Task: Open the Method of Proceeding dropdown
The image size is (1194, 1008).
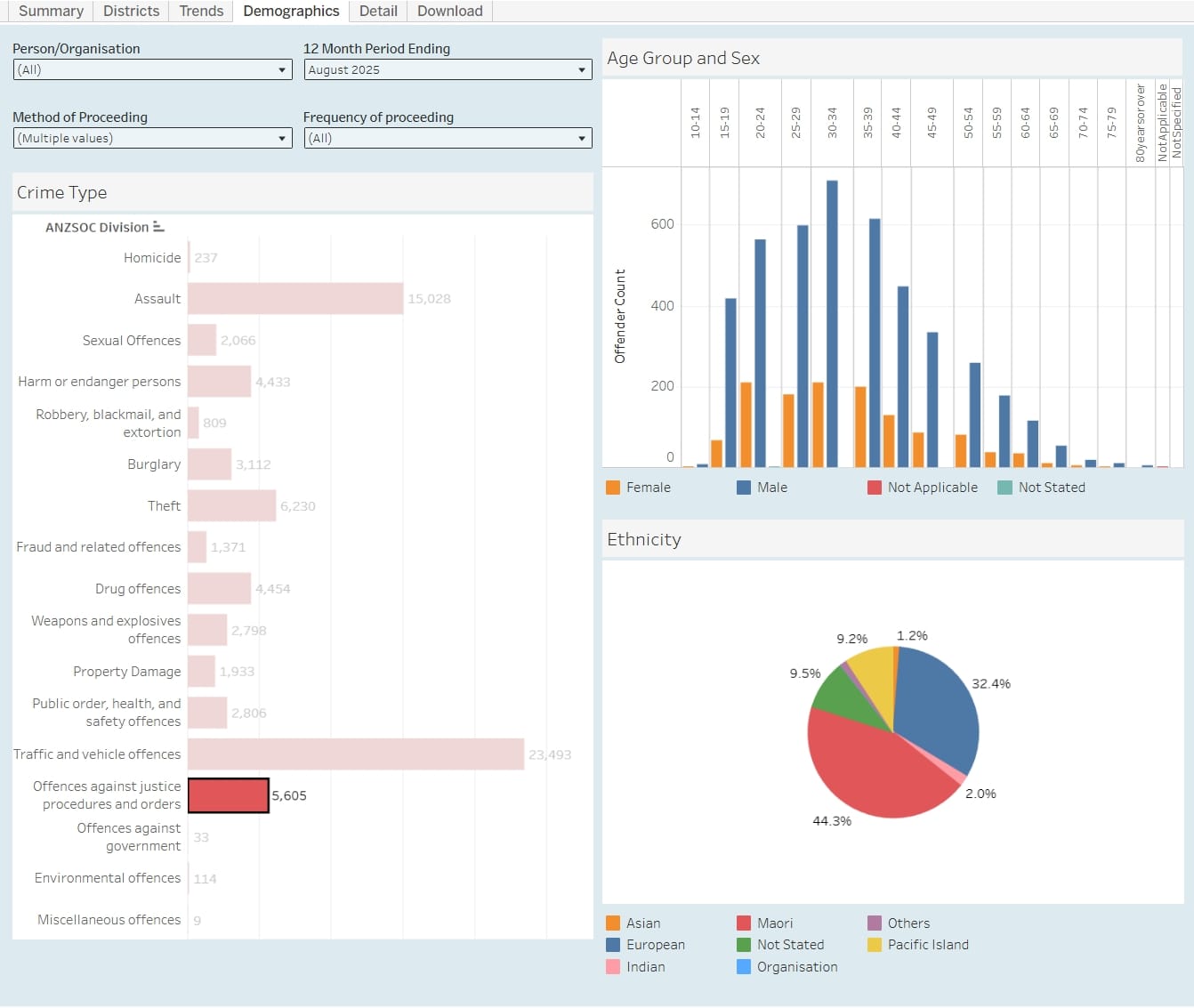Action: tap(152, 138)
